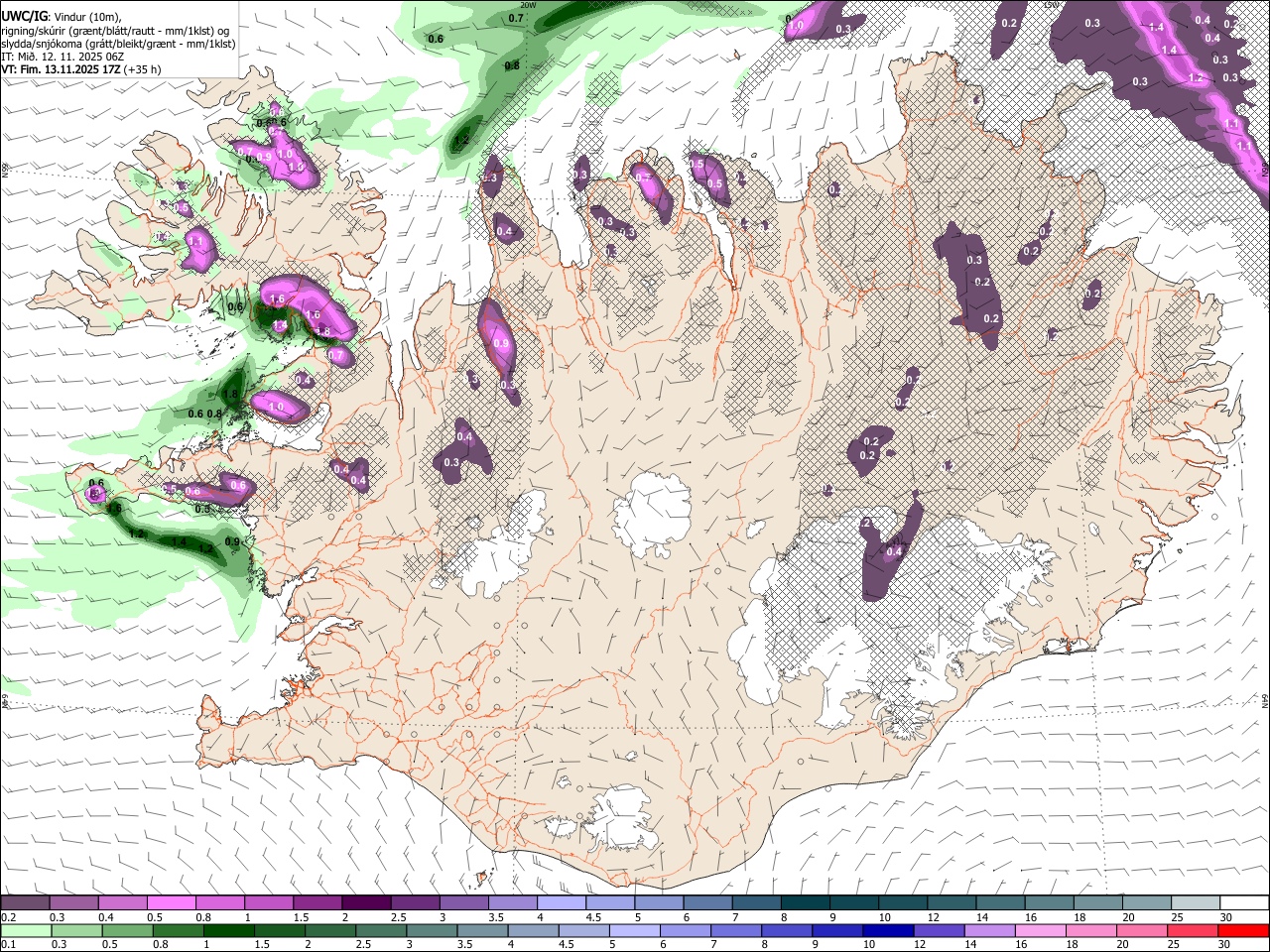Image resolution: width=1270 pixels, height=952 pixels.
Task: Click the 'UWC/IG: Vindur (10m)' title text
Action: tap(61, 17)
